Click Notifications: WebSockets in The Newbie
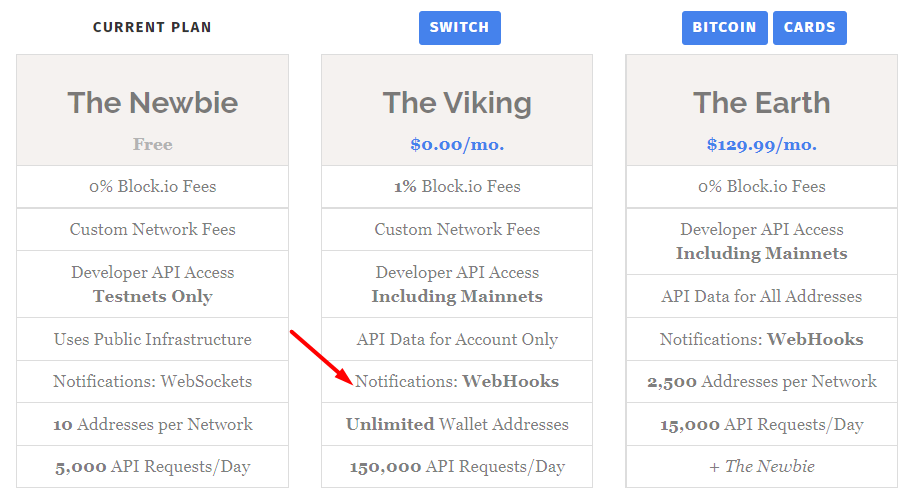This screenshot has height=504, width=921. click(153, 381)
